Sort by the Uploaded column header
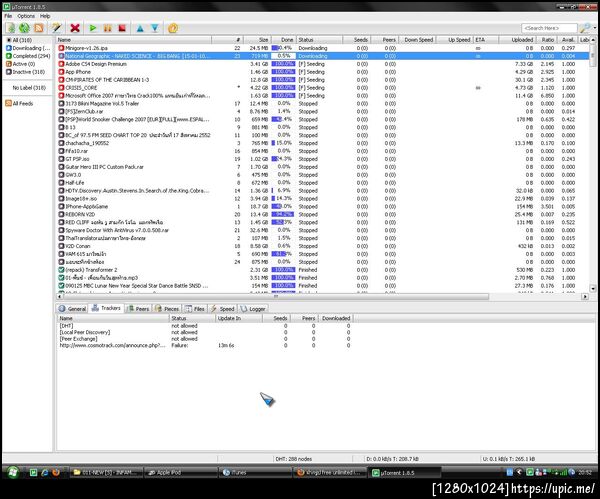 (518, 40)
